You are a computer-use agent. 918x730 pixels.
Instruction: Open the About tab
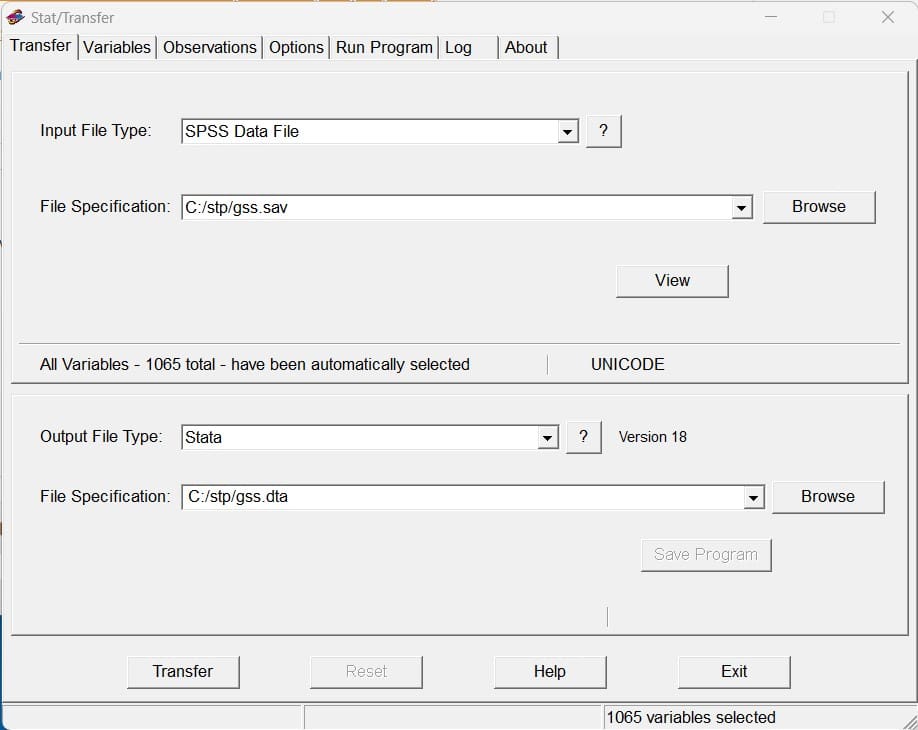click(x=526, y=47)
